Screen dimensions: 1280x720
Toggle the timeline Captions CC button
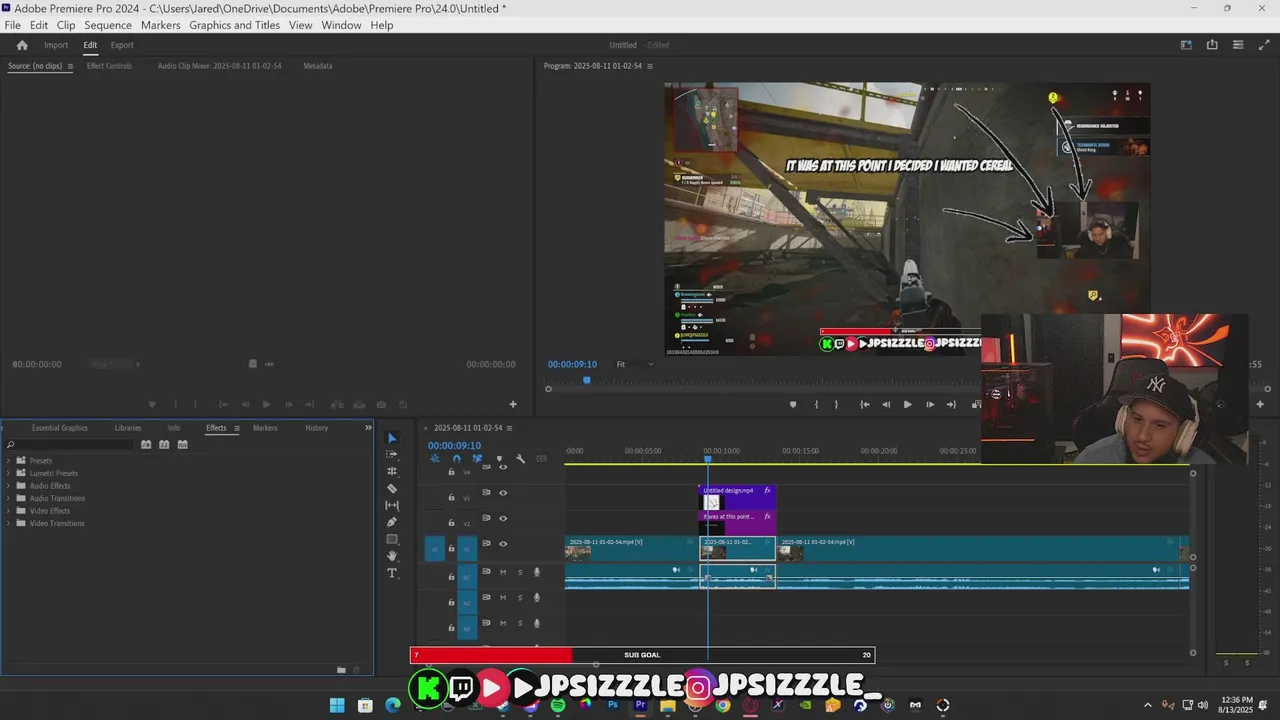pos(542,459)
